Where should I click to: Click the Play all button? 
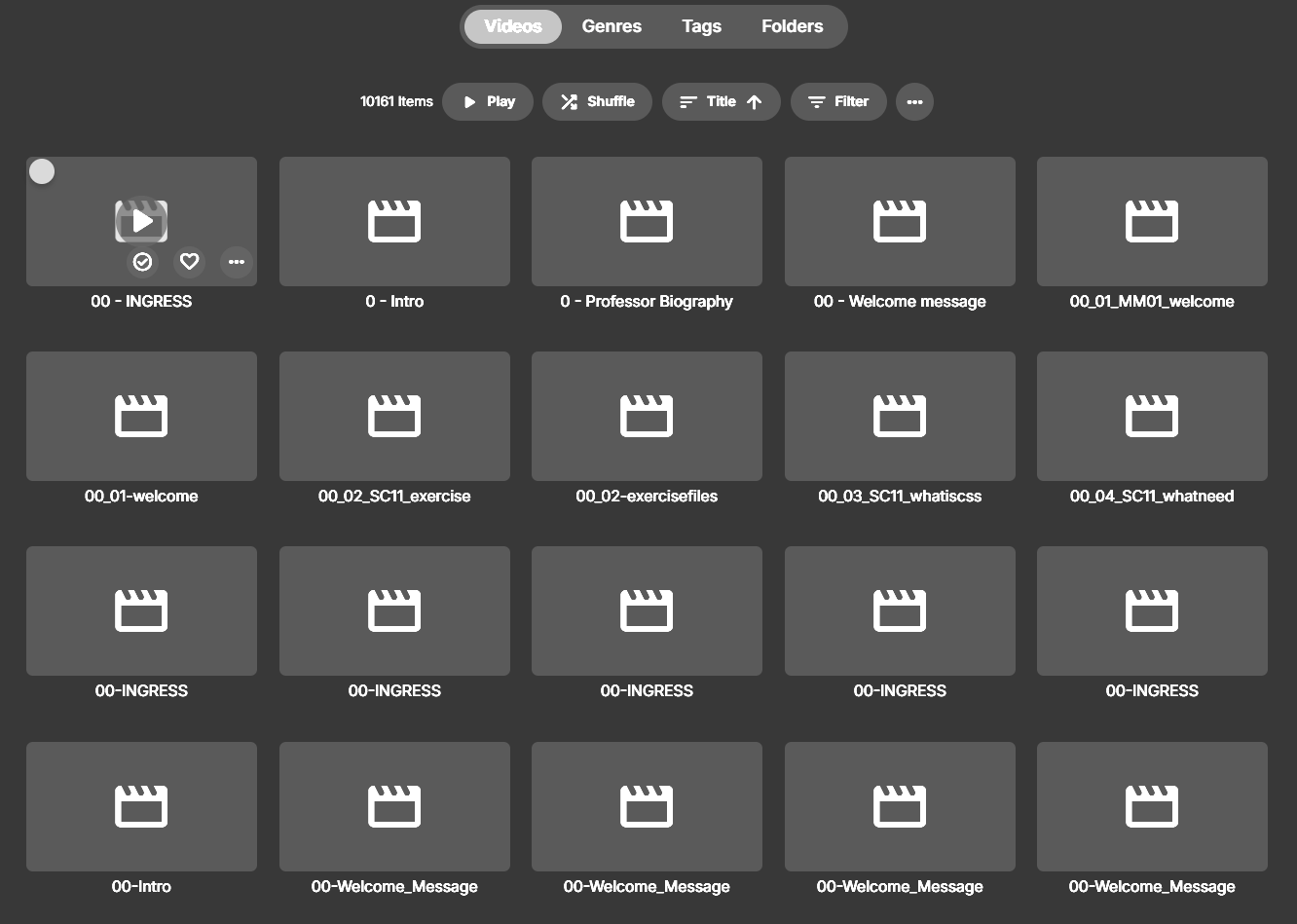(488, 101)
